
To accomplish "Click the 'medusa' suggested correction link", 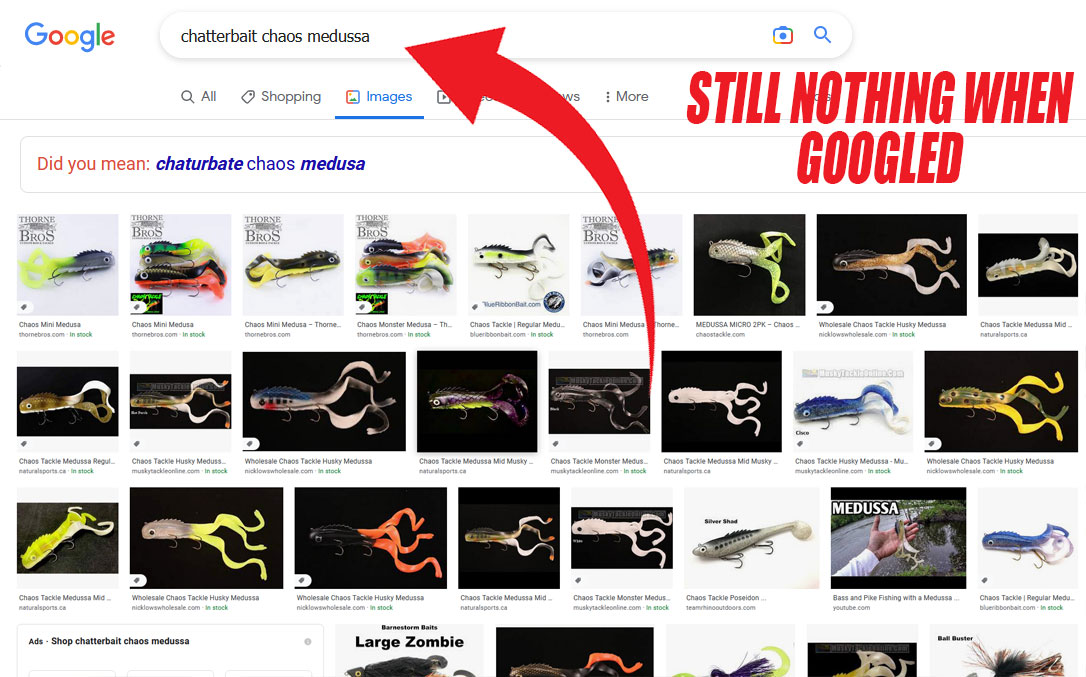I will click(x=332, y=164).
